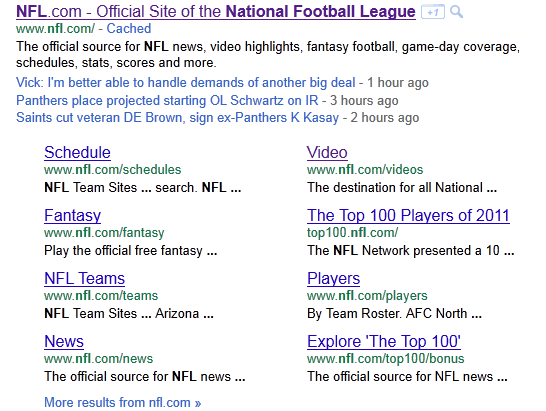546x411 pixels.
Task: Click the main result description about NFL news
Action: (x=268, y=55)
